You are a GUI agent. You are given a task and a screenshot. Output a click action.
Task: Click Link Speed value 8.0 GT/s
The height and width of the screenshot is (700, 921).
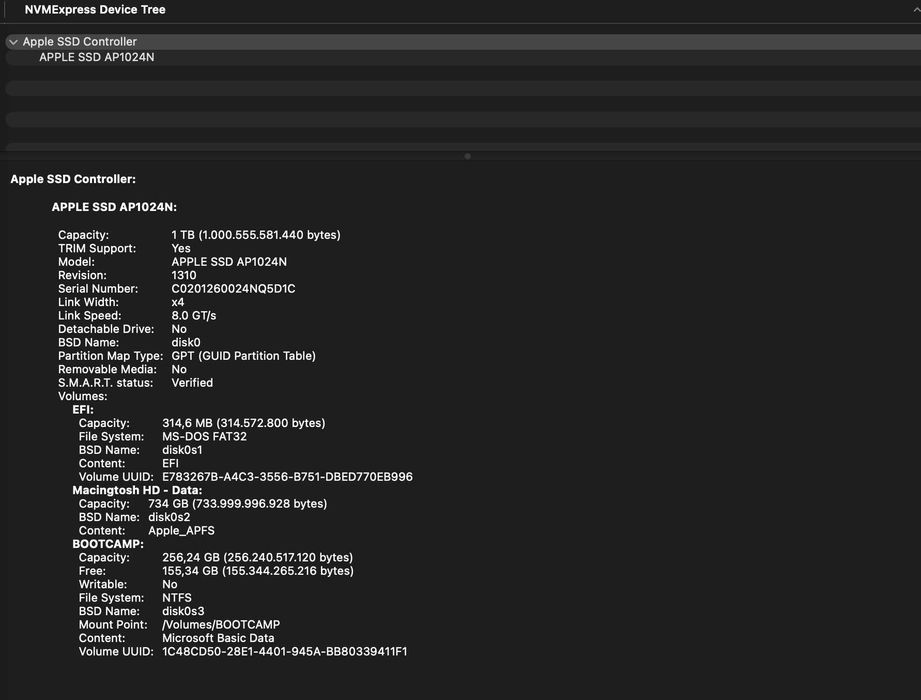click(x=194, y=316)
